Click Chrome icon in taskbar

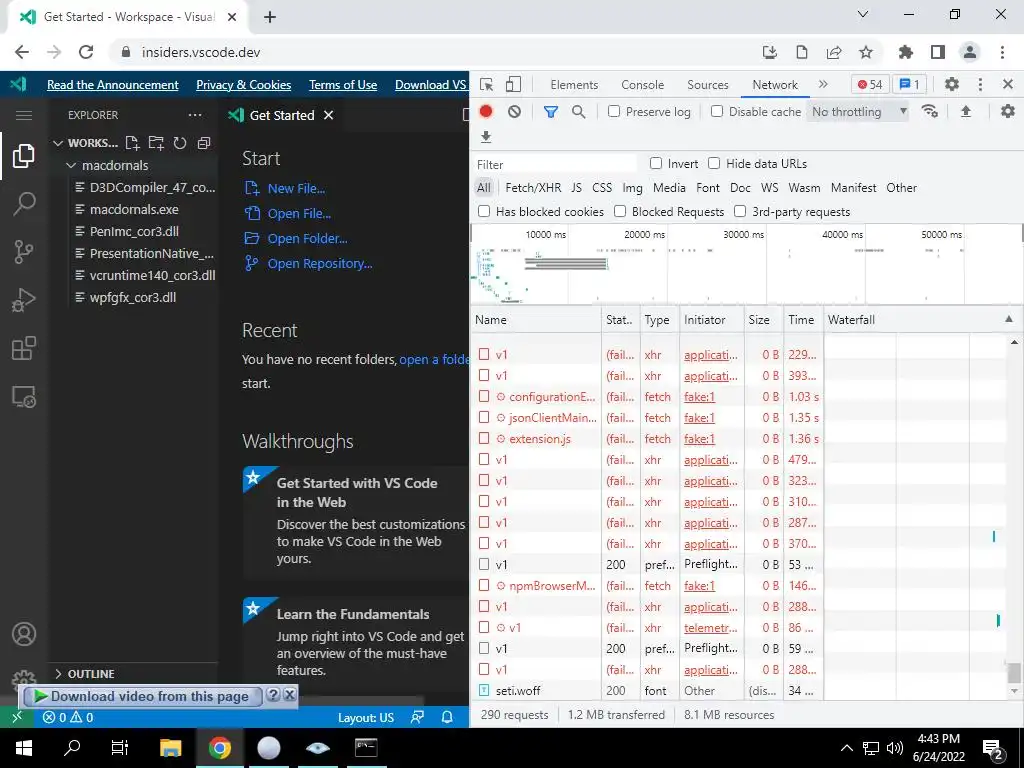pos(220,747)
